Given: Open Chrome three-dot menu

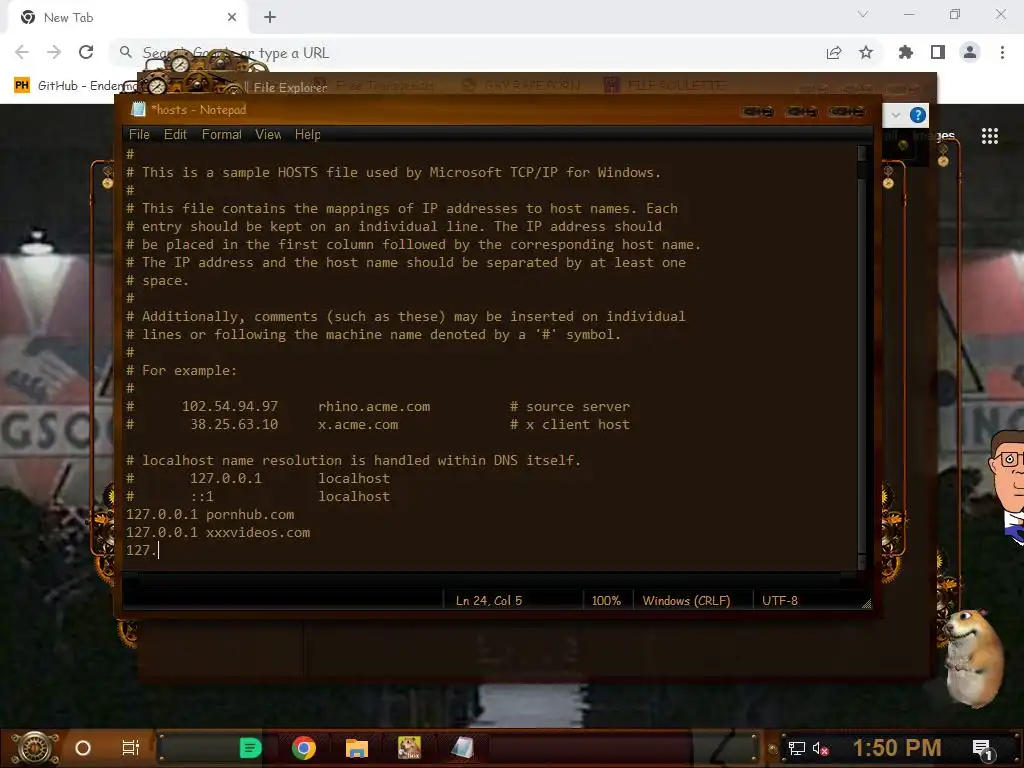Looking at the screenshot, I should pyautogui.click(x=1002, y=52).
